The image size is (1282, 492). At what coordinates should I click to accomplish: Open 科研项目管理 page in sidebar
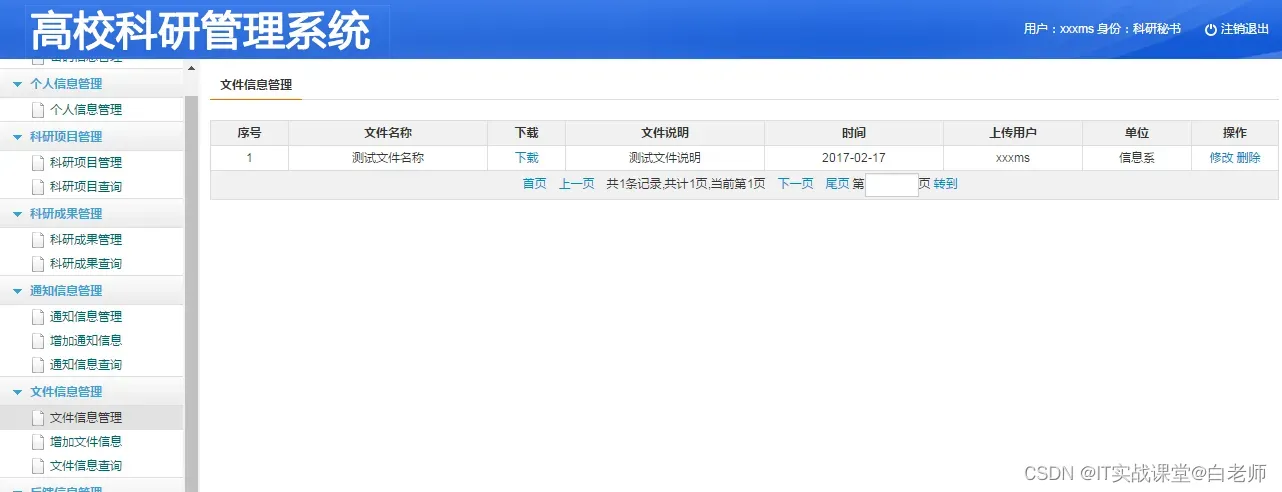[x=86, y=163]
